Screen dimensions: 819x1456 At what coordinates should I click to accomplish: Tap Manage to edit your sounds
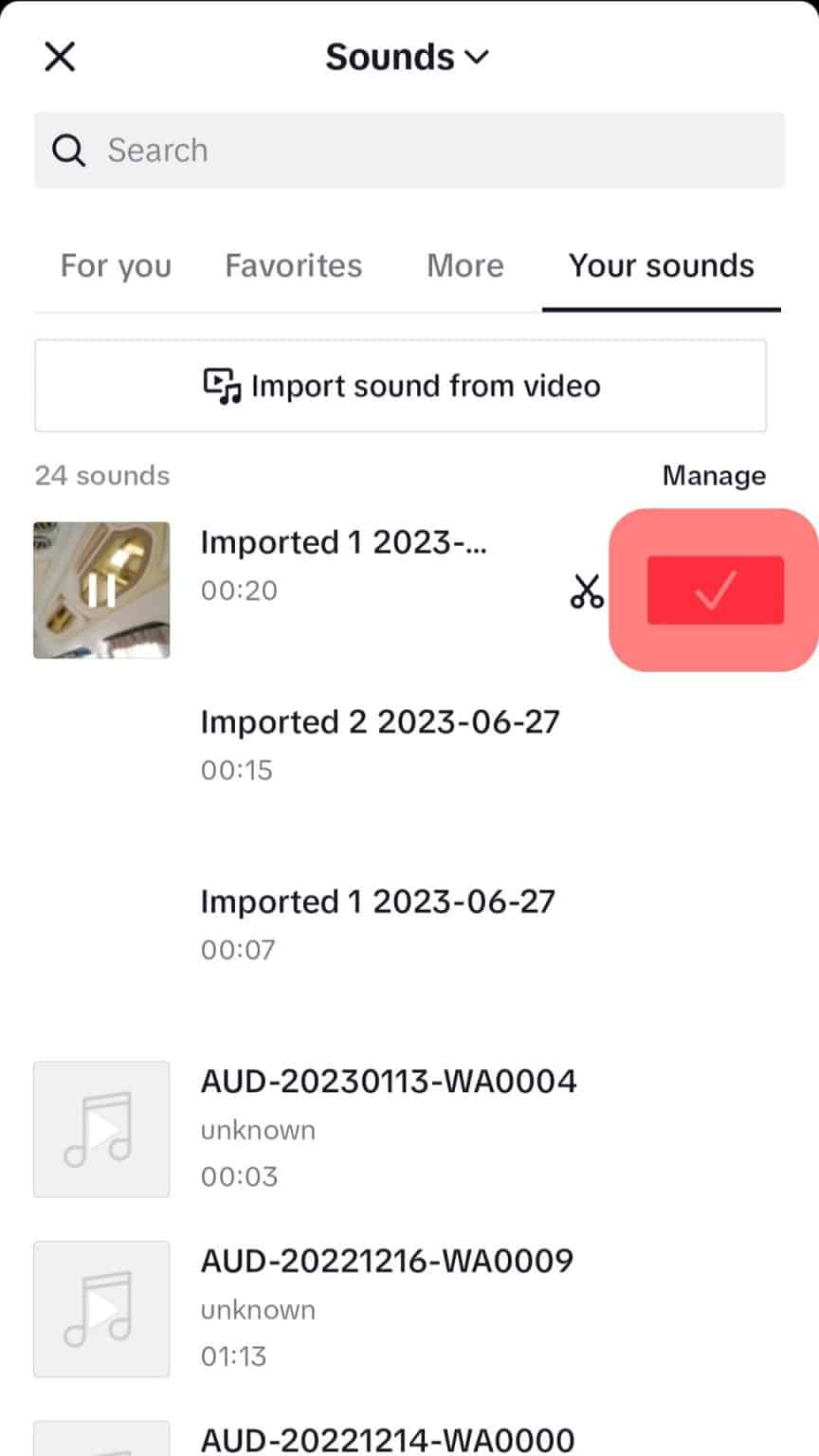(x=714, y=475)
